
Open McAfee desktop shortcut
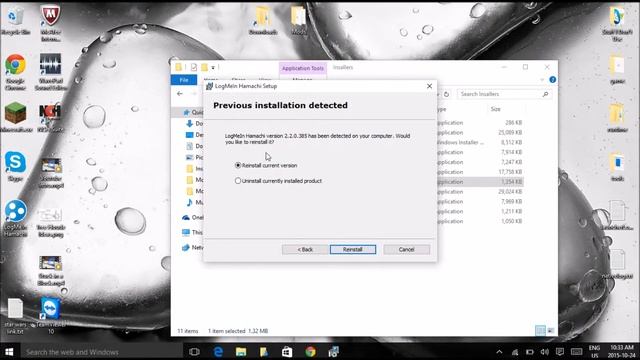click(x=50, y=24)
